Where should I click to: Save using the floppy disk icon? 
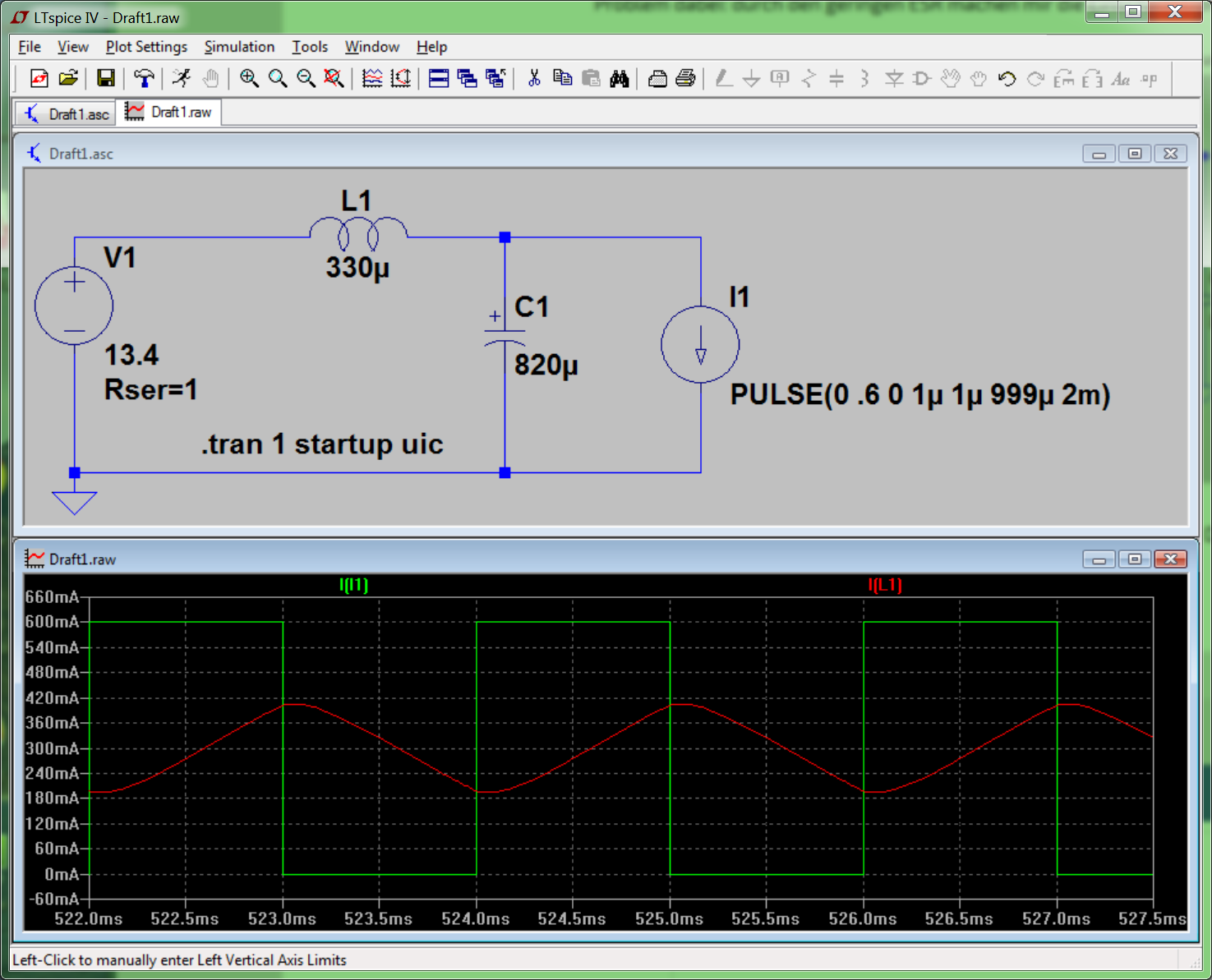[105, 79]
